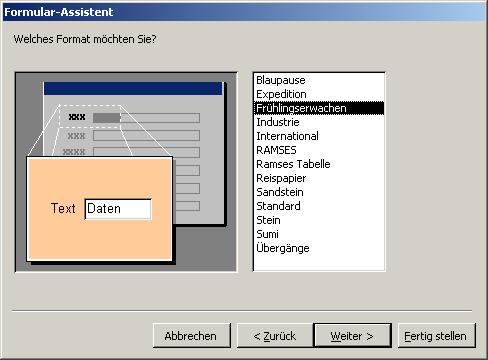Screen dimensions: 488x360
Task: Select the Stein list entry
Action: (x=319, y=220)
